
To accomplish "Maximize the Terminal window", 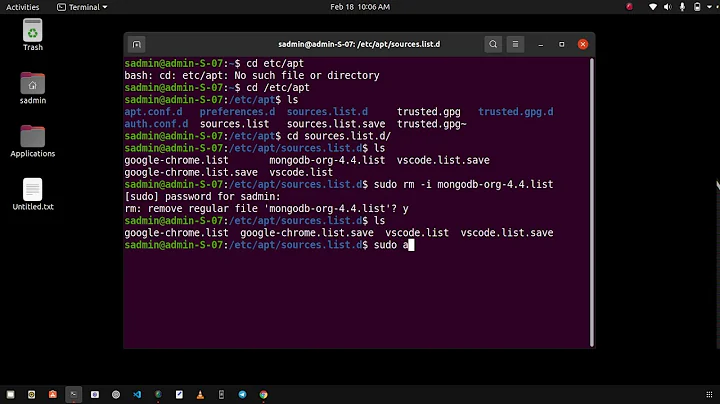I will [x=562, y=45].
